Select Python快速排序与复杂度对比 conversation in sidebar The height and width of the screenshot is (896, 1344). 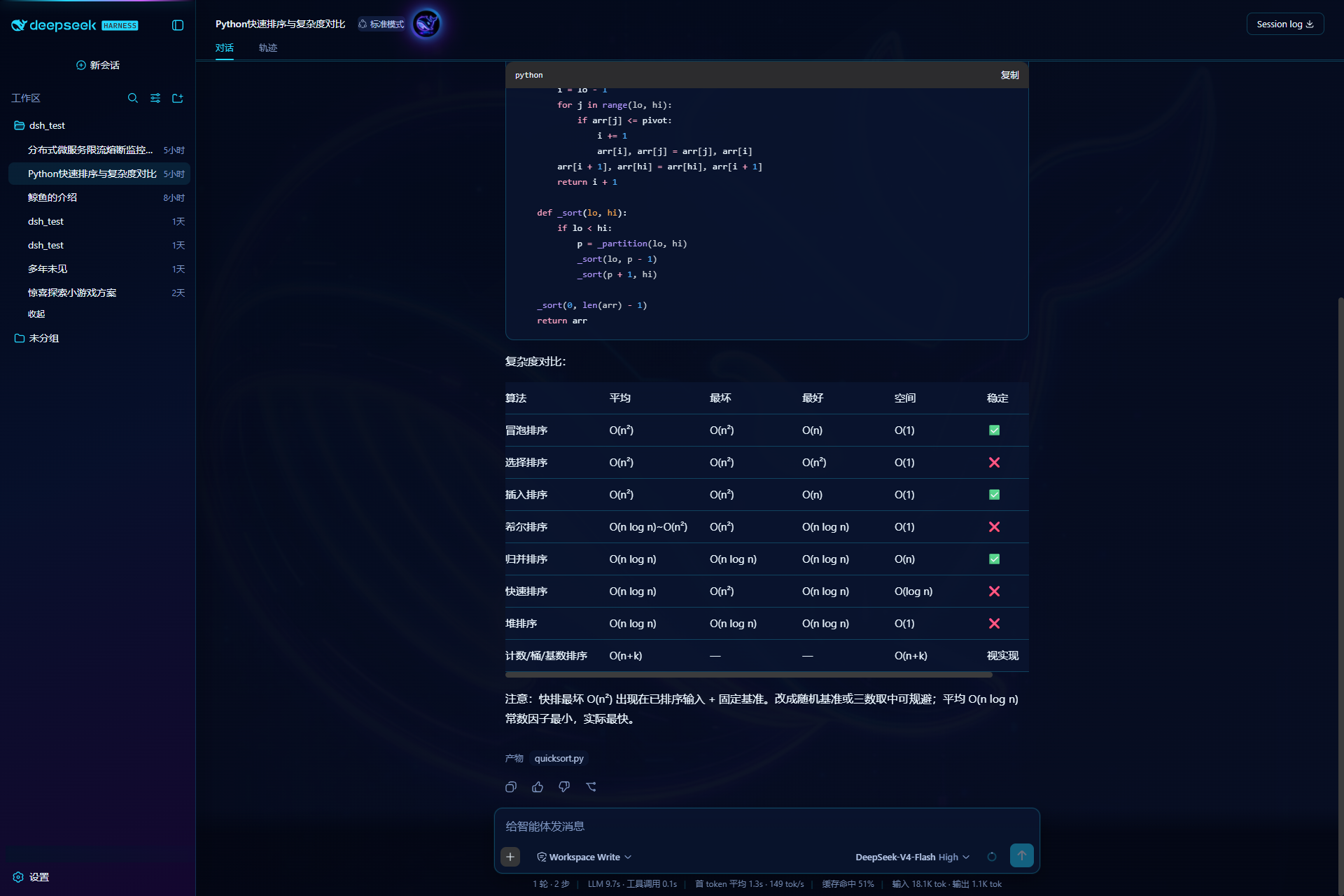click(x=99, y=174)
